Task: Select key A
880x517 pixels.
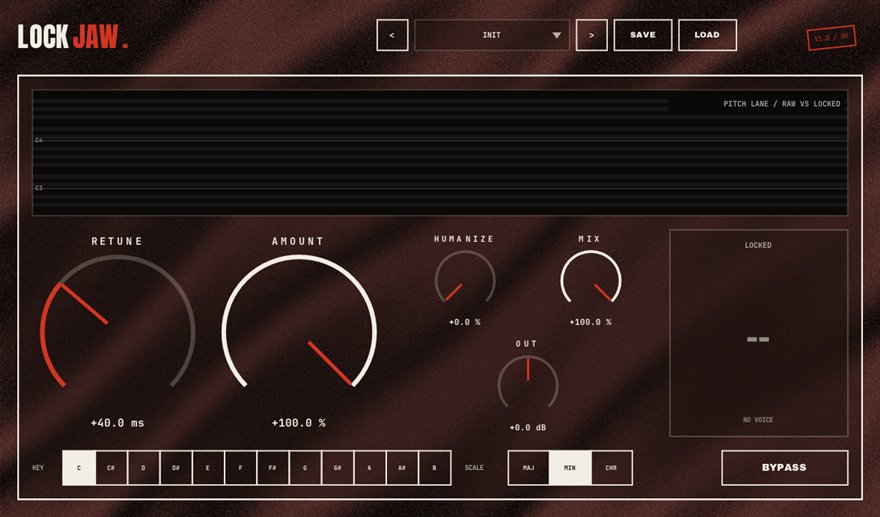Action: [x=370, y=468]
